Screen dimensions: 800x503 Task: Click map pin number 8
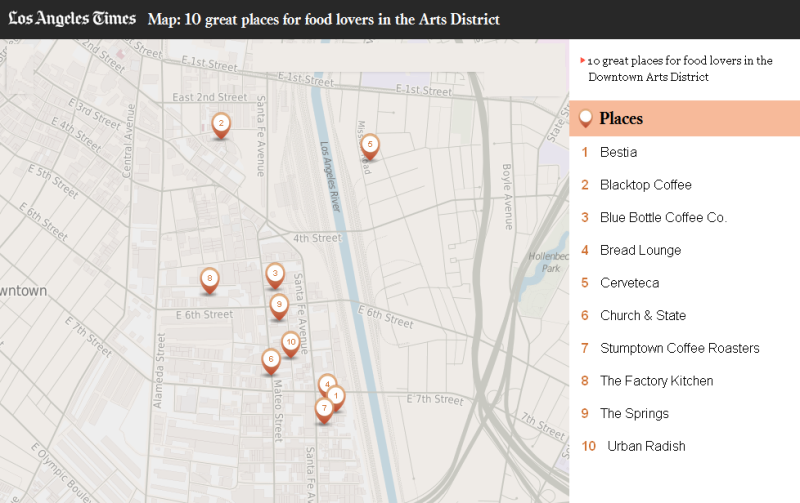(209, 281)
